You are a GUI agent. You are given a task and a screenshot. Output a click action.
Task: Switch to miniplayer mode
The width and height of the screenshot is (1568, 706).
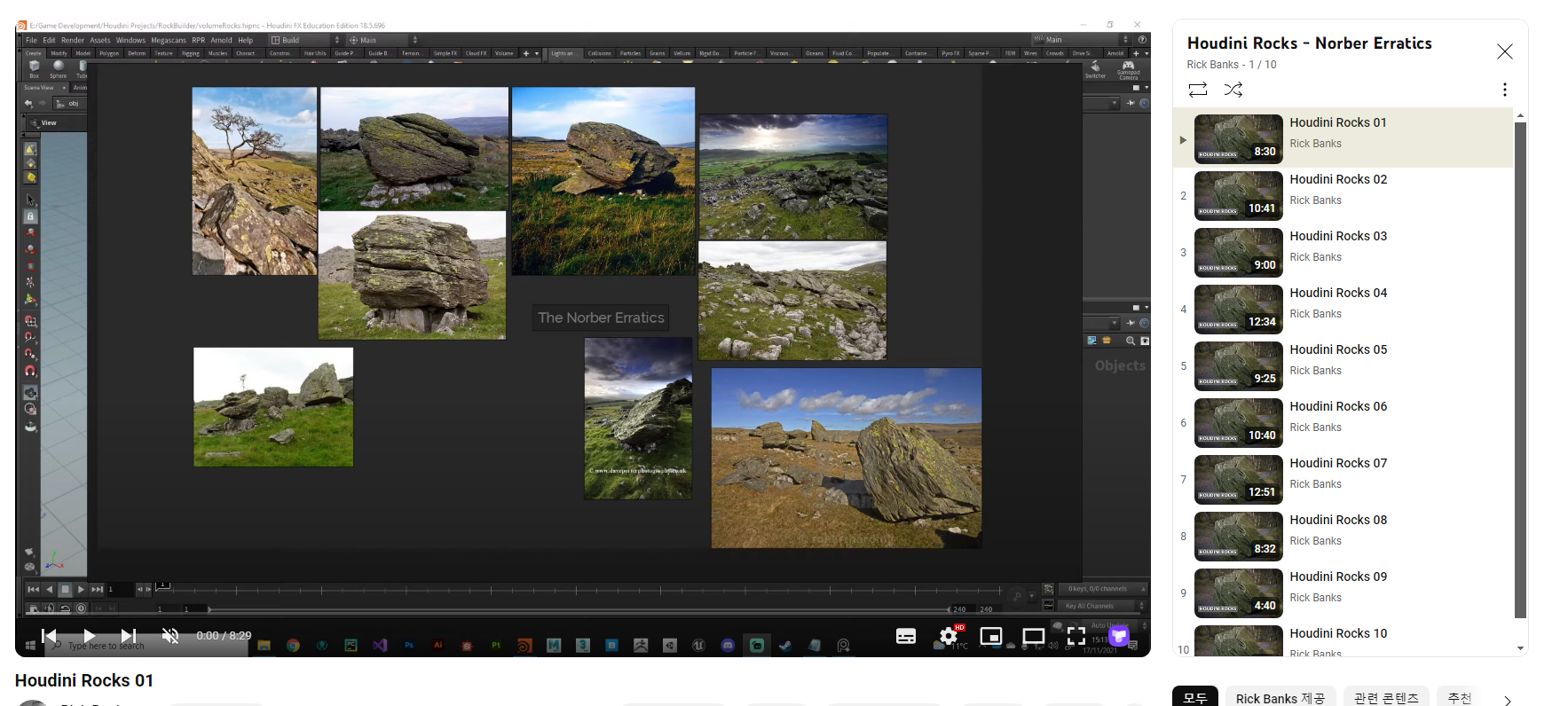pyautogui.click(x=990, y=636)
